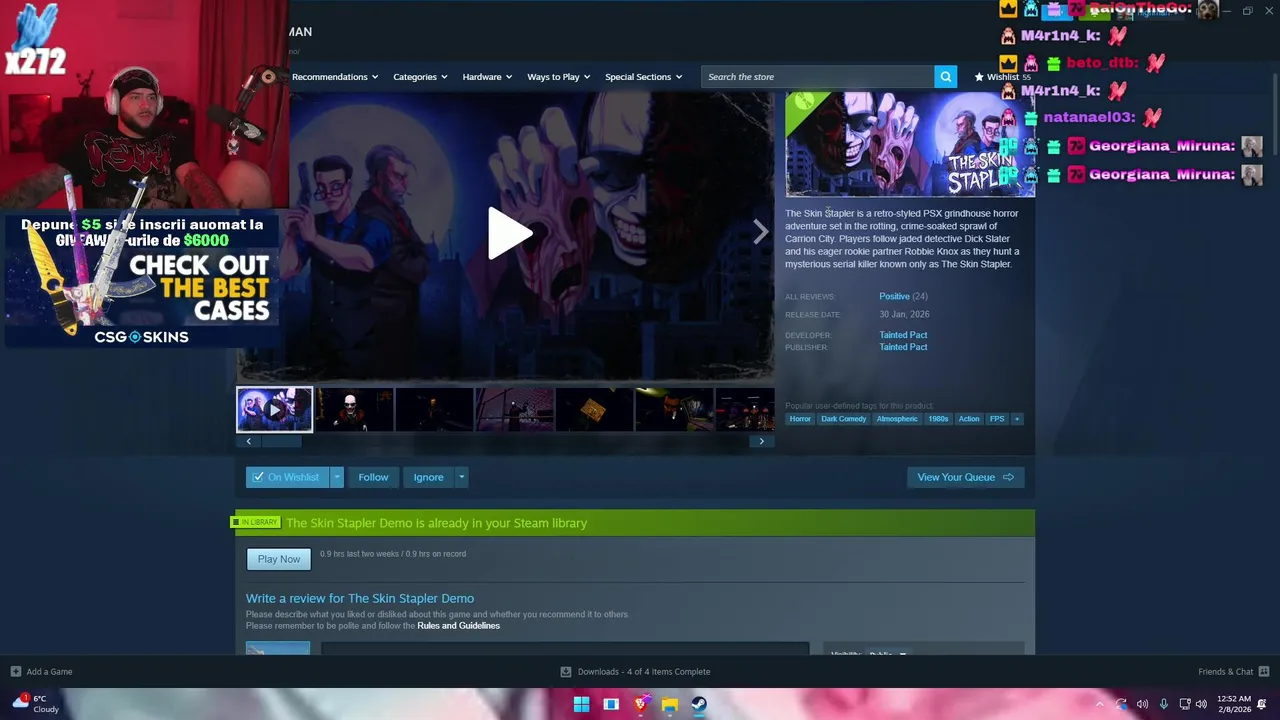Open the Windows Start menu
The width and height of the screenshot is (1280, 720).
(x=581, y=704)
